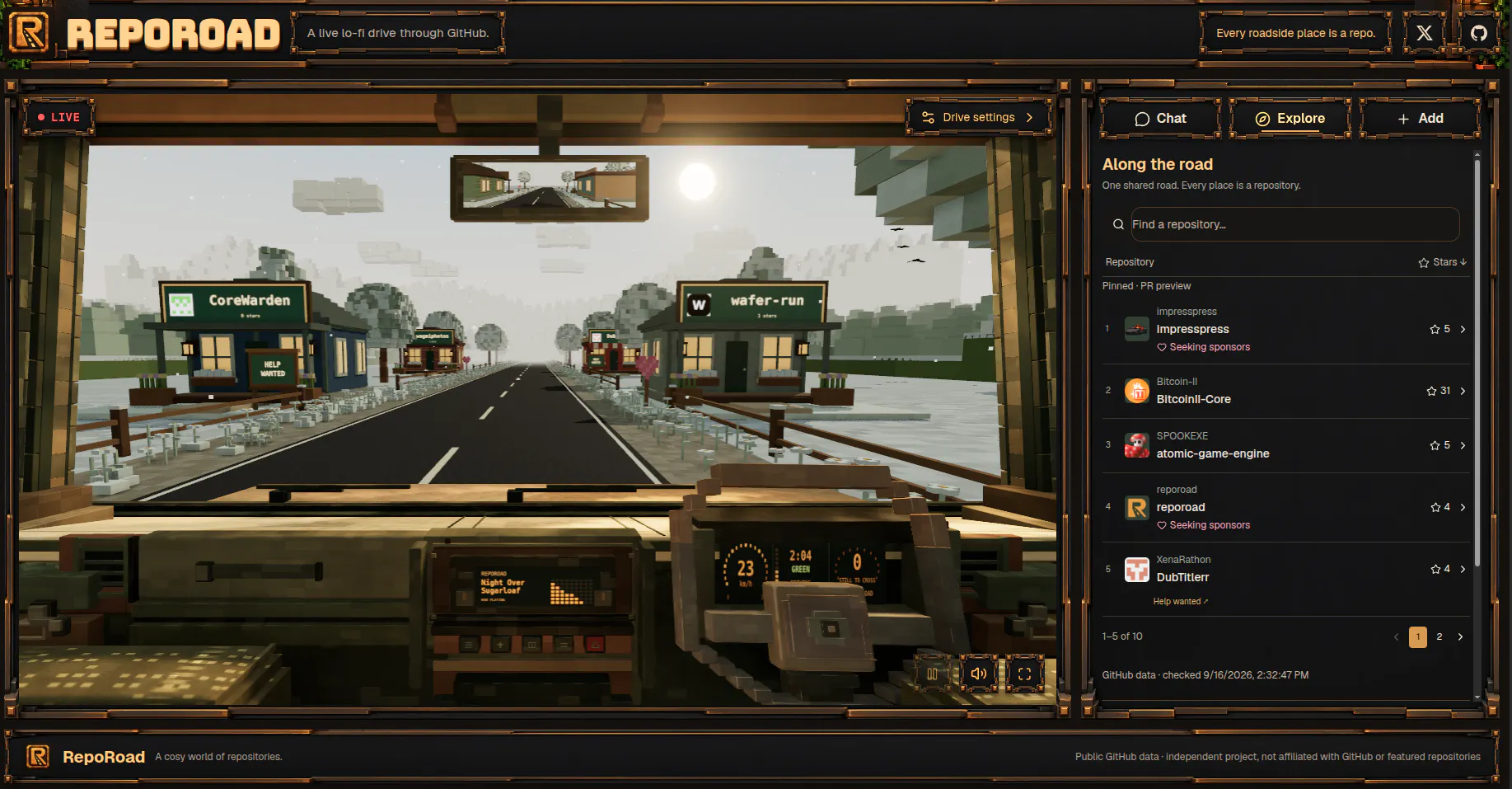Click the 'Pinned · PR preview' label
This screenshot has height=789, width=1512.
pyautogui.click(x=1146, y=286)
